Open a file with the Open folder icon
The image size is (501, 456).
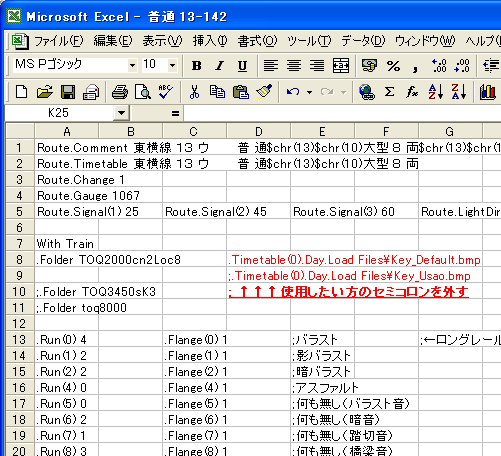click(x=45, y=92)
